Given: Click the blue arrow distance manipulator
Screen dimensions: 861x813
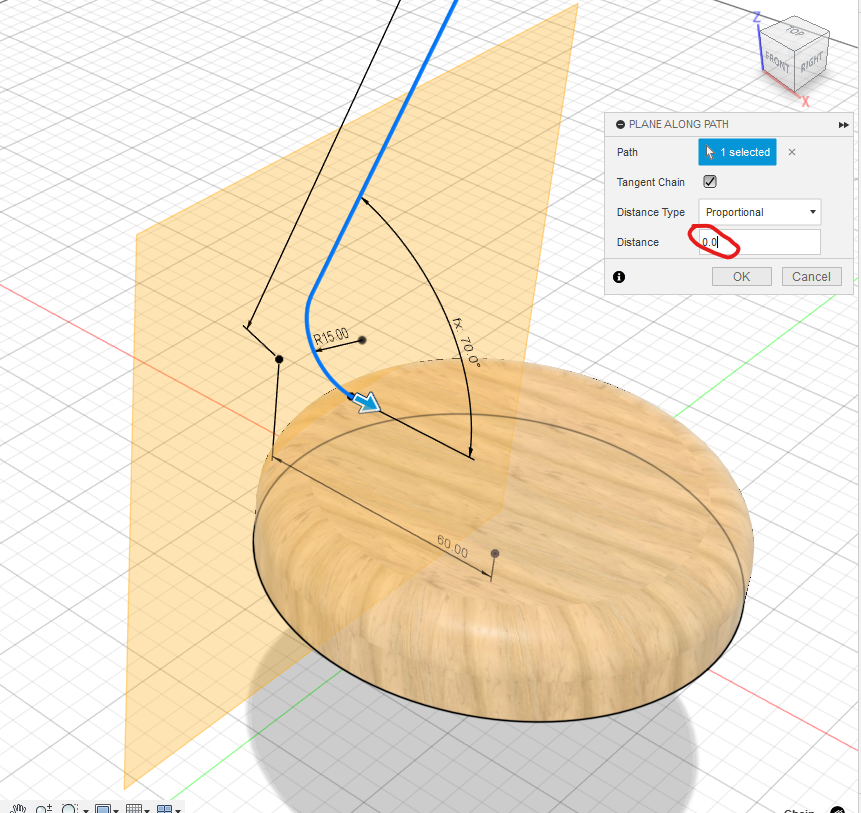Looking at the screenshot, I should (367, 402).
